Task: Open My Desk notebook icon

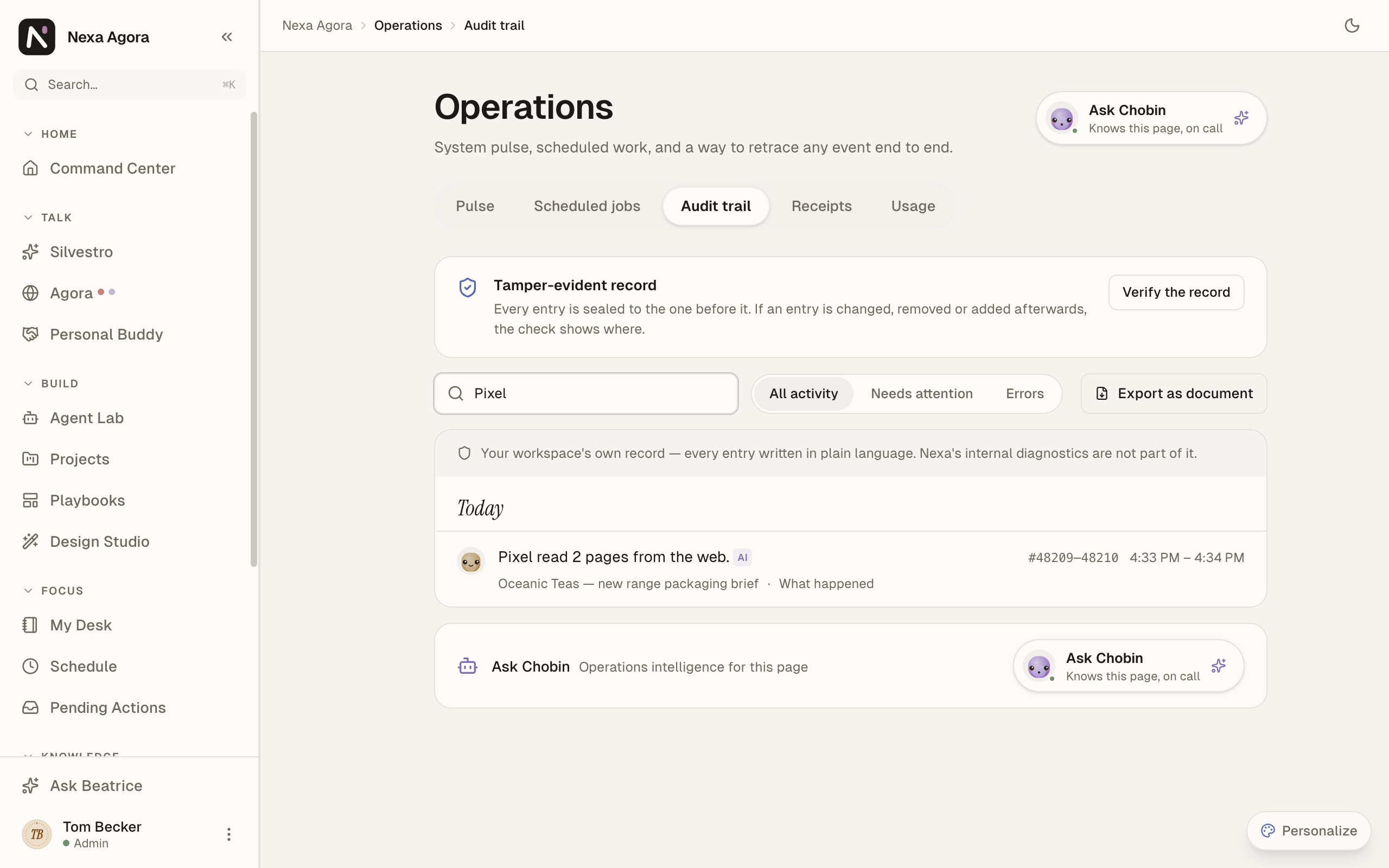Action: click(x=30, y=624)
